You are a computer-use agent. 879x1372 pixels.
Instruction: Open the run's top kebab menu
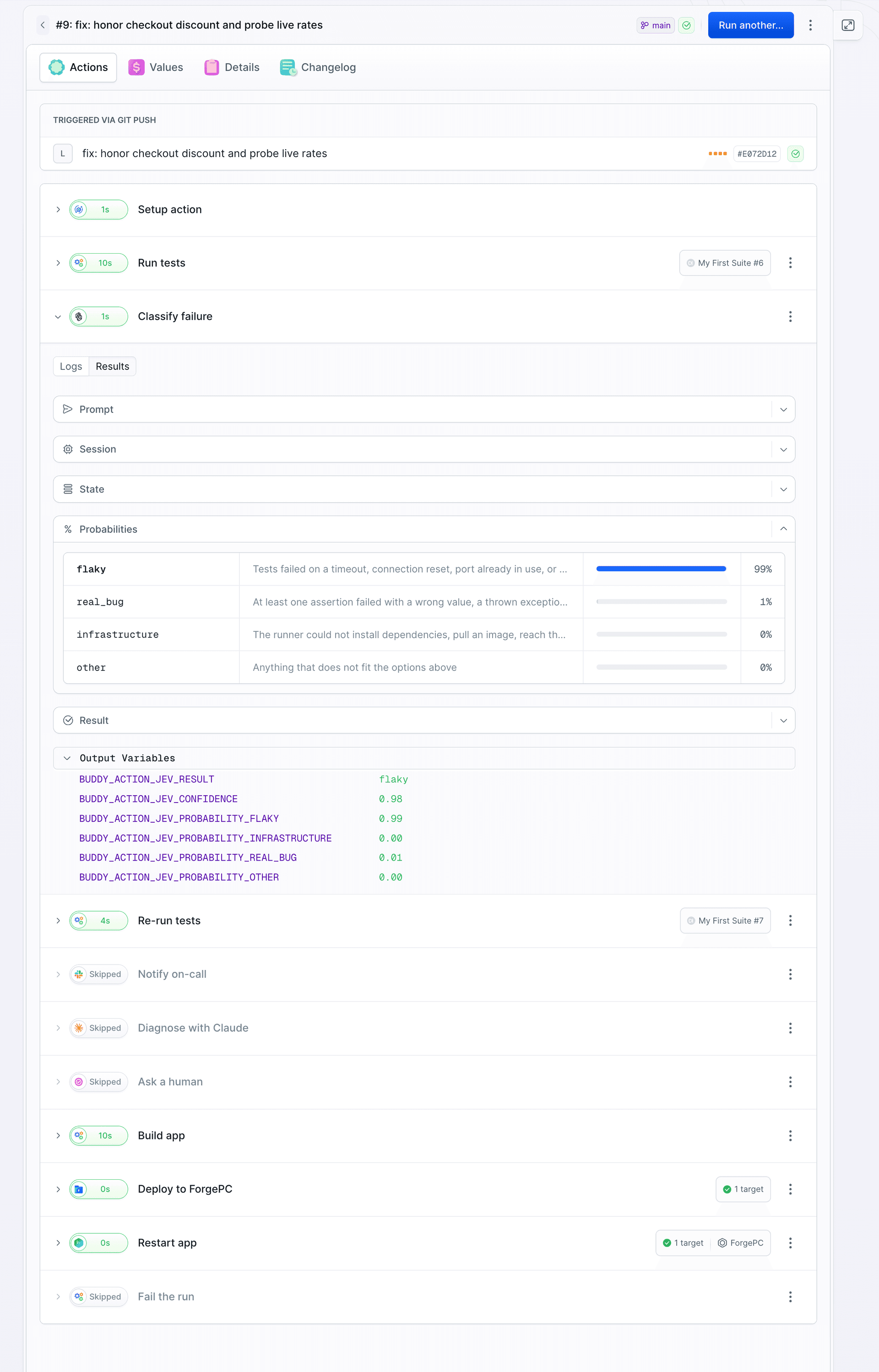coord(810,25)
